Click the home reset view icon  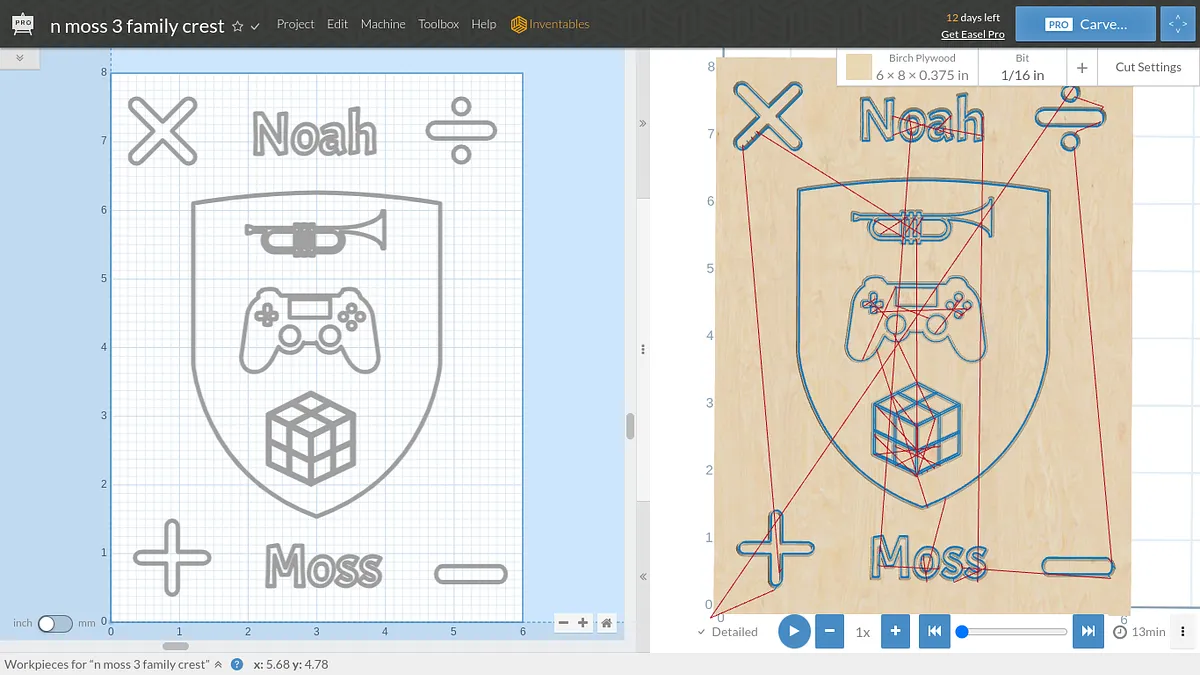[606, 622]
